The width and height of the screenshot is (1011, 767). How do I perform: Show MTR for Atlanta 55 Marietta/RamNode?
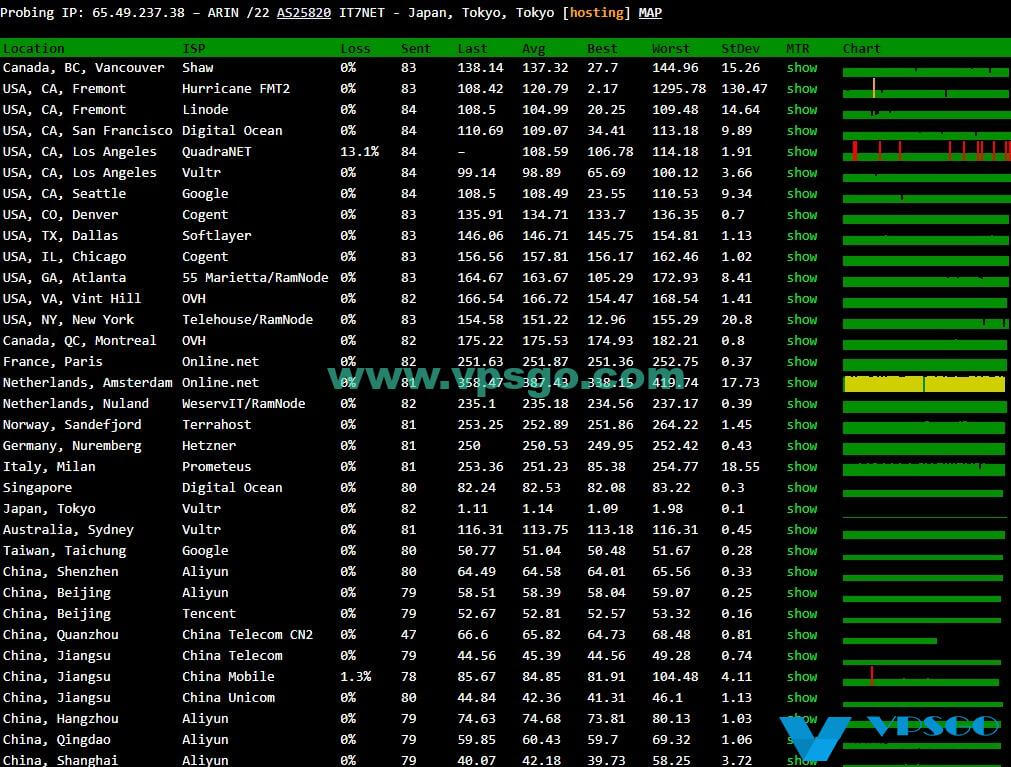(x=802, y=278)
